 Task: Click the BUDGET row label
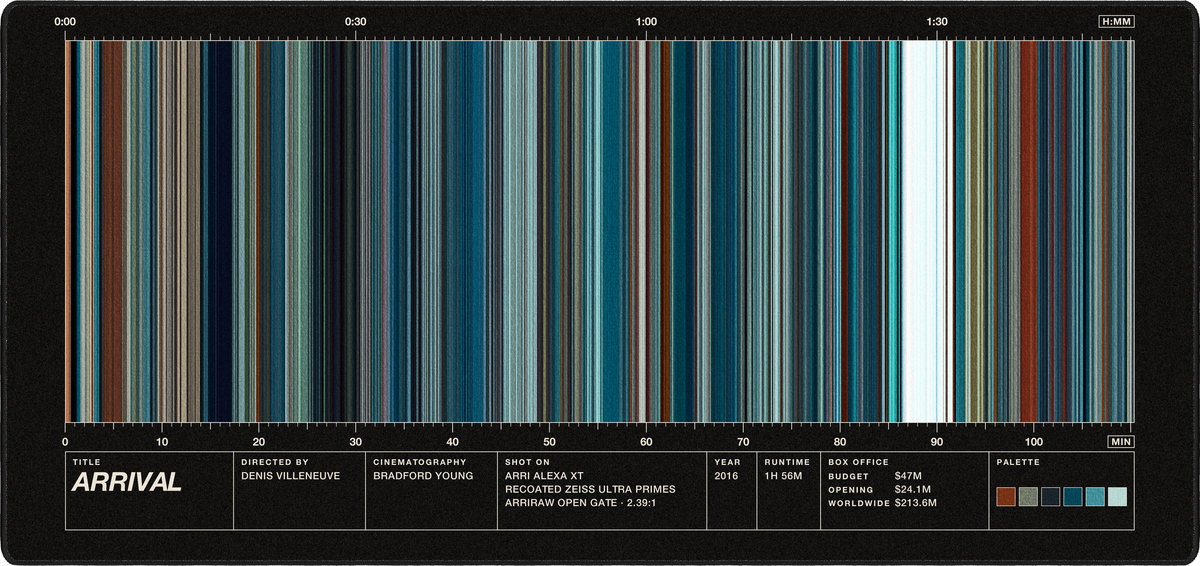[848, 476]
